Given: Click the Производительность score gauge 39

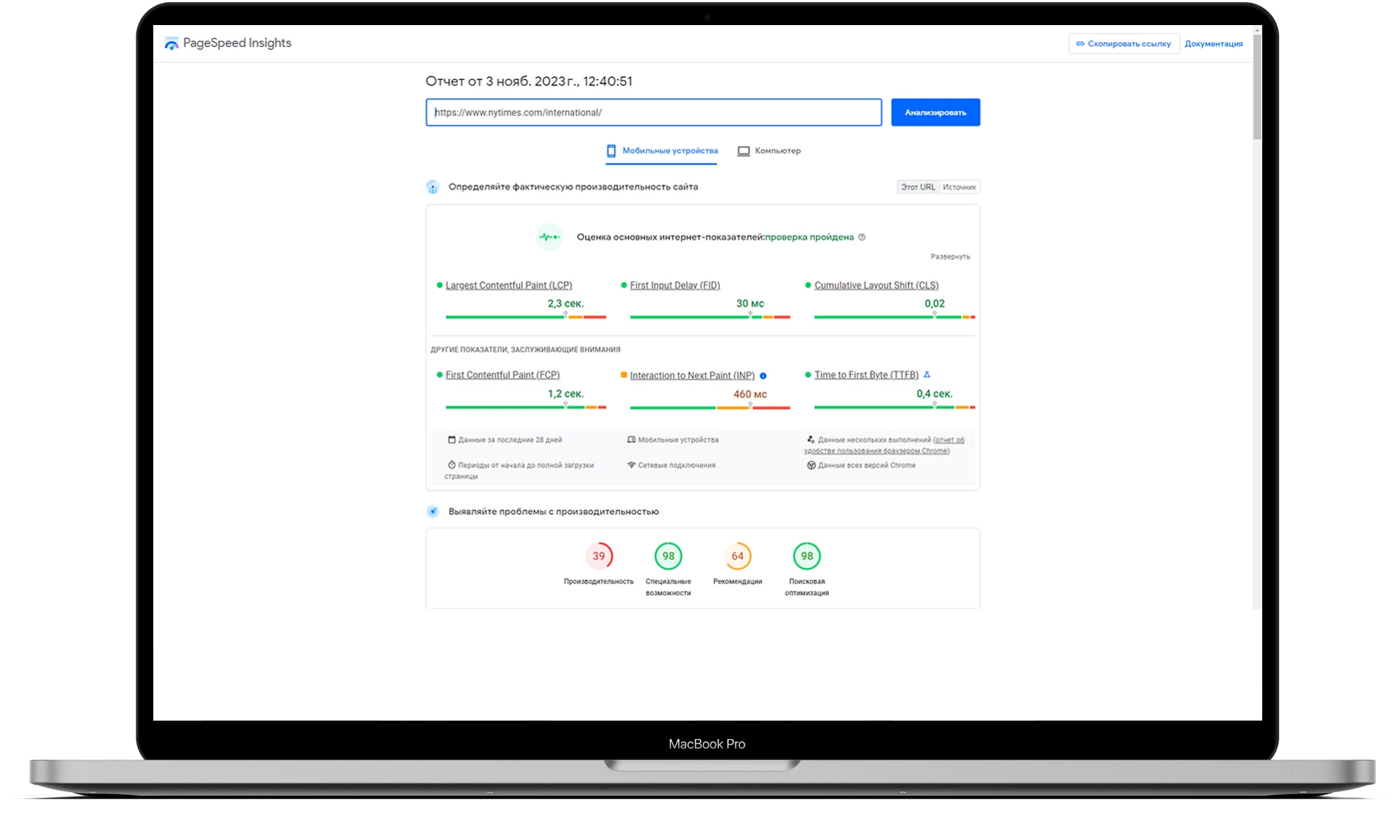Looking at the screenshot, I should [599, 556].
